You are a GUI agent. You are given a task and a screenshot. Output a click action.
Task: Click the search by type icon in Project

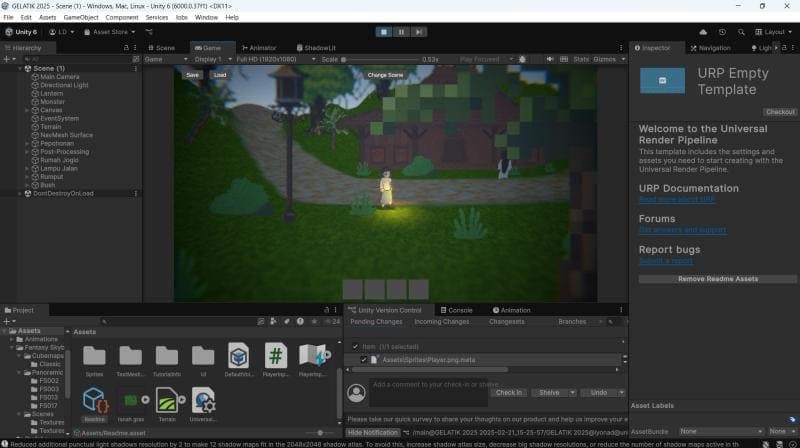(x=273, y=321)
